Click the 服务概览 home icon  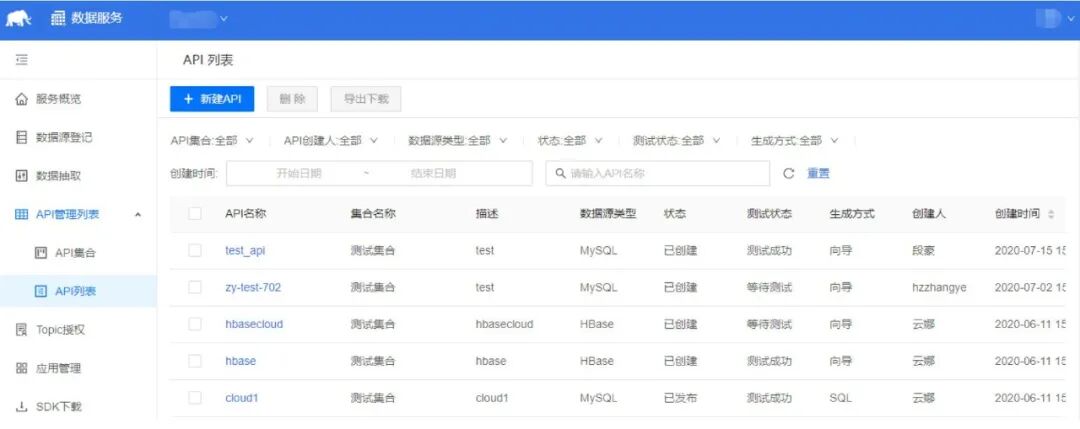point(21,99)
